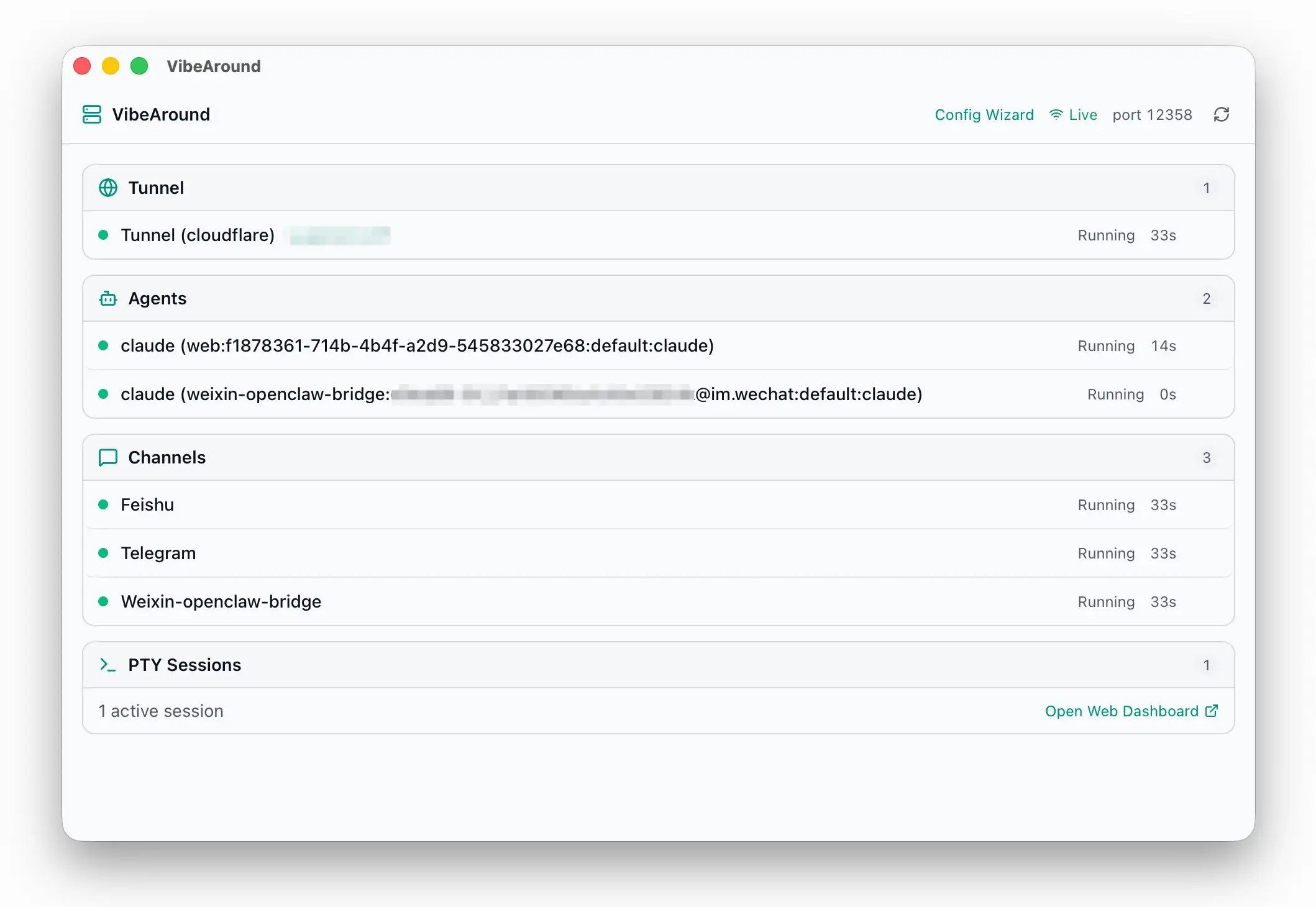Image resolution: width=1316 pixels, height=907 pixels.
Task: Open Web Dashboard link
Action: 1121,711
